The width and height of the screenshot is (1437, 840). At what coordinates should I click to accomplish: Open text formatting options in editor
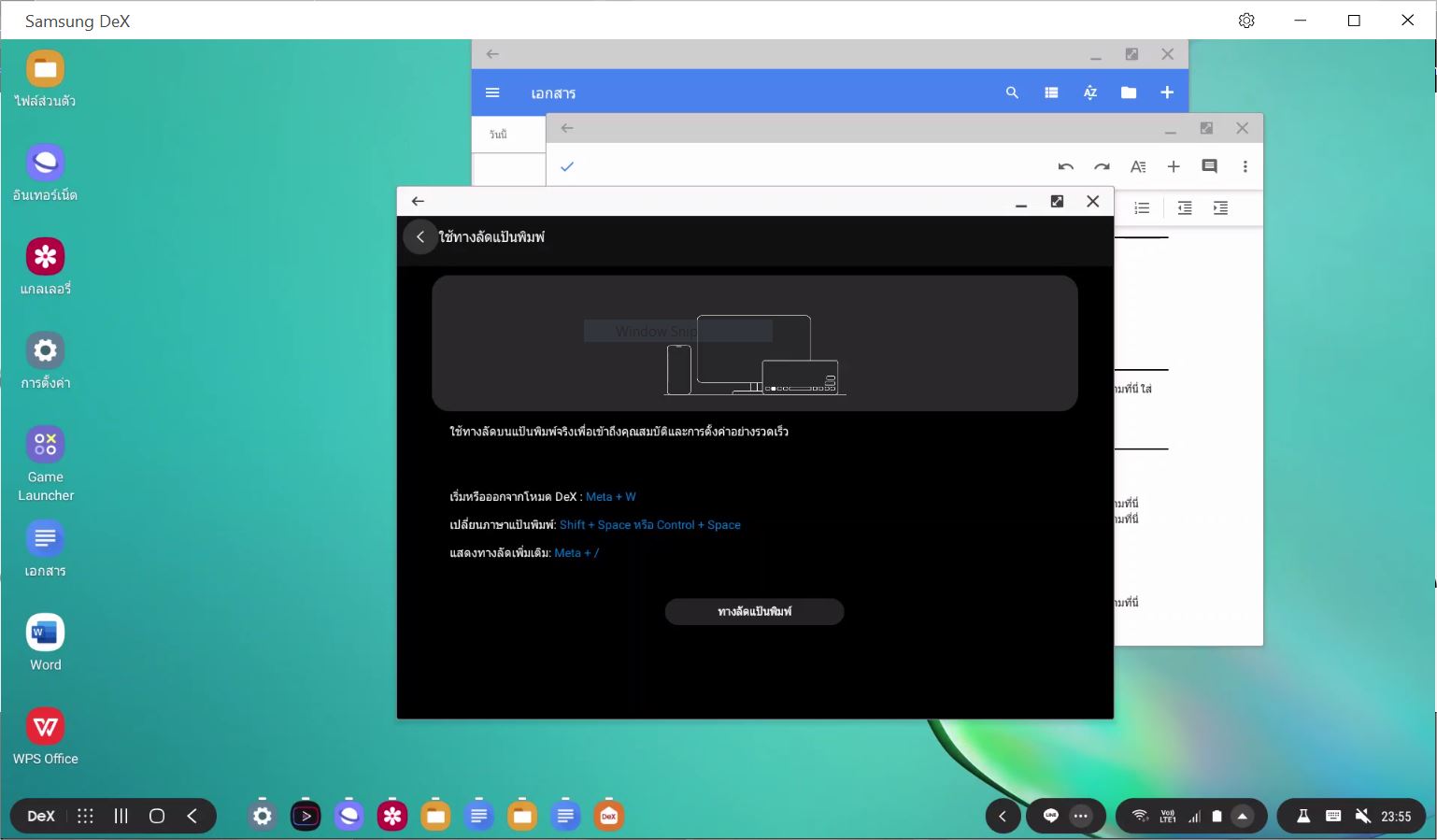coord(1138,166)
